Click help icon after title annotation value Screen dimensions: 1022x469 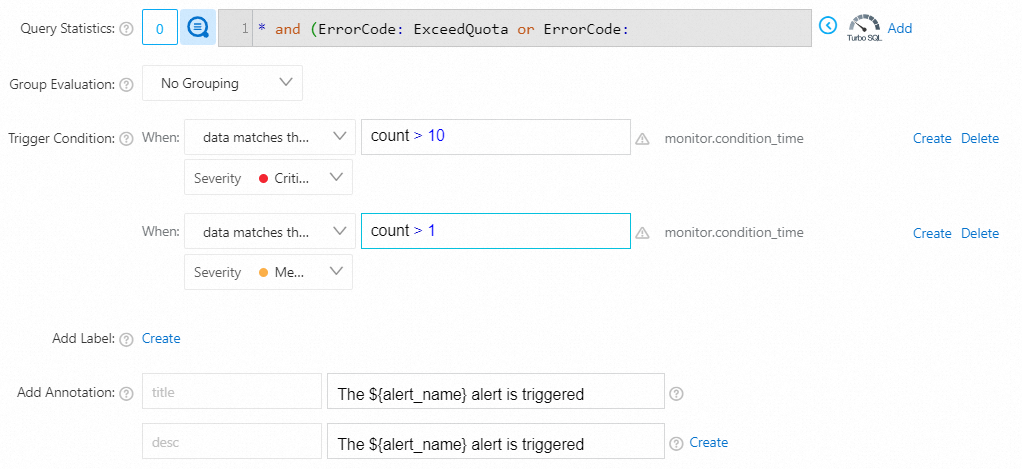pos(676,393)
